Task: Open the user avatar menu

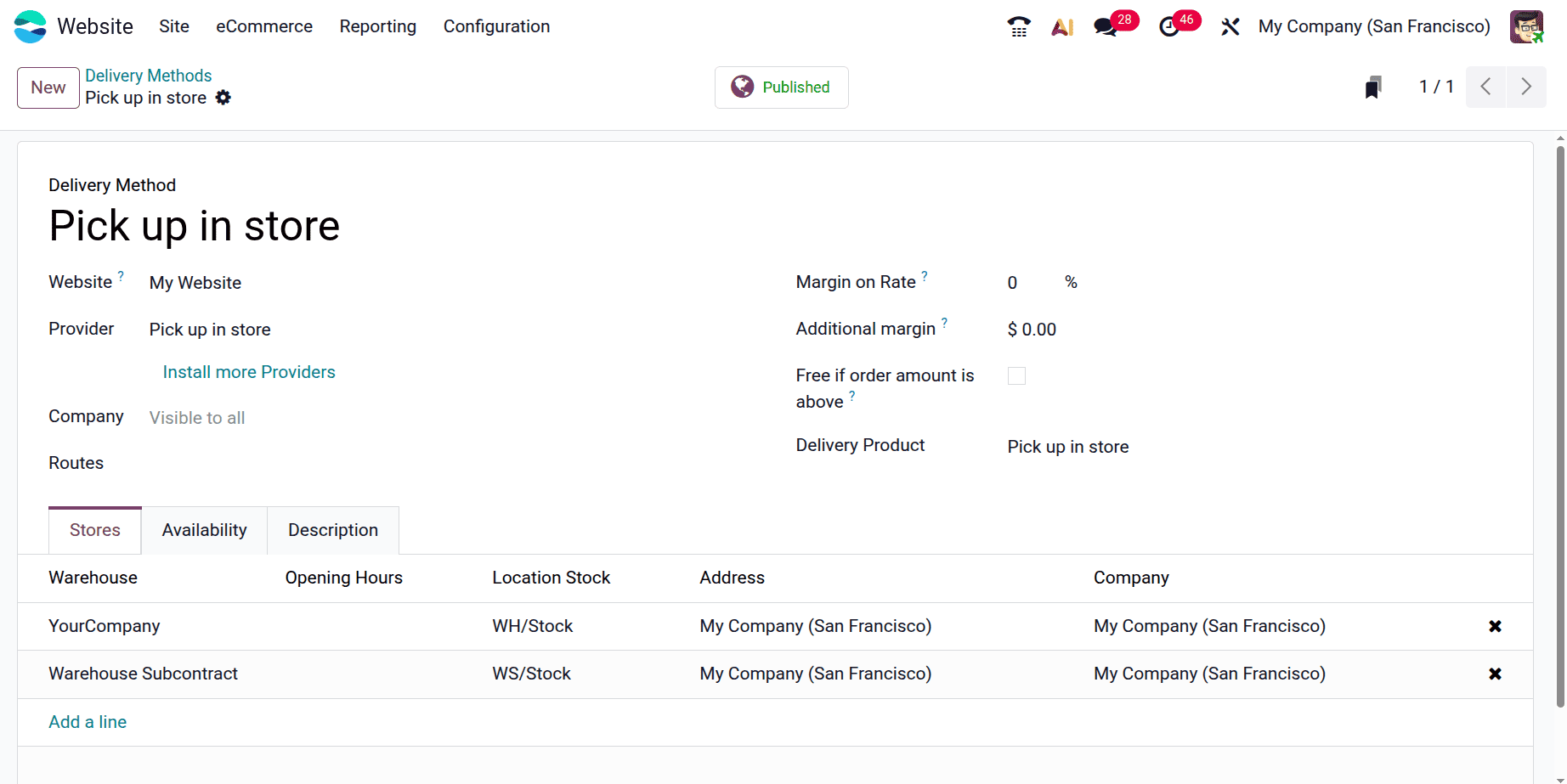Action: tap(1526, 26)
